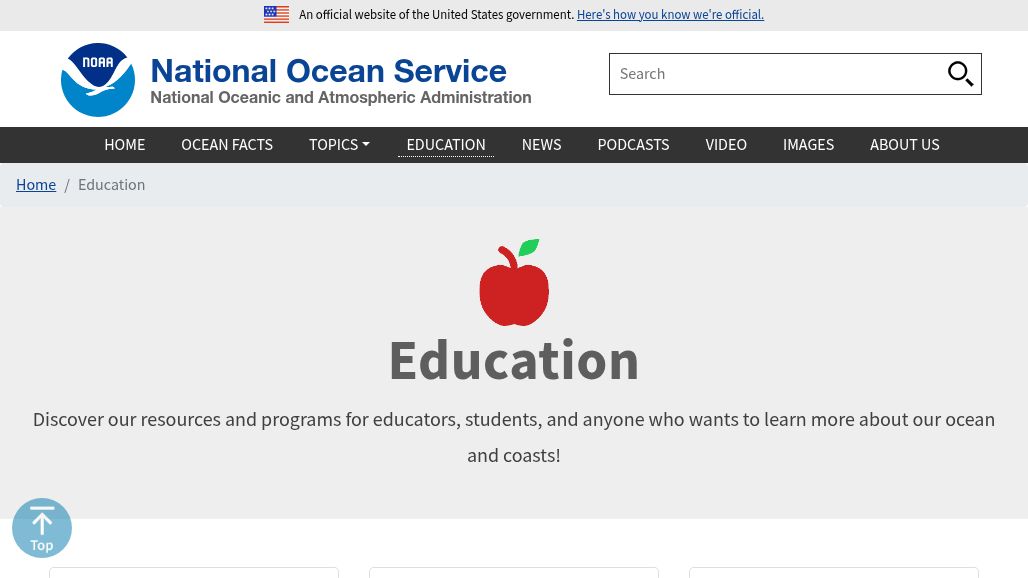
Task: Click "Here's how you know we're official" link
Action: click(x=670, y=14)
